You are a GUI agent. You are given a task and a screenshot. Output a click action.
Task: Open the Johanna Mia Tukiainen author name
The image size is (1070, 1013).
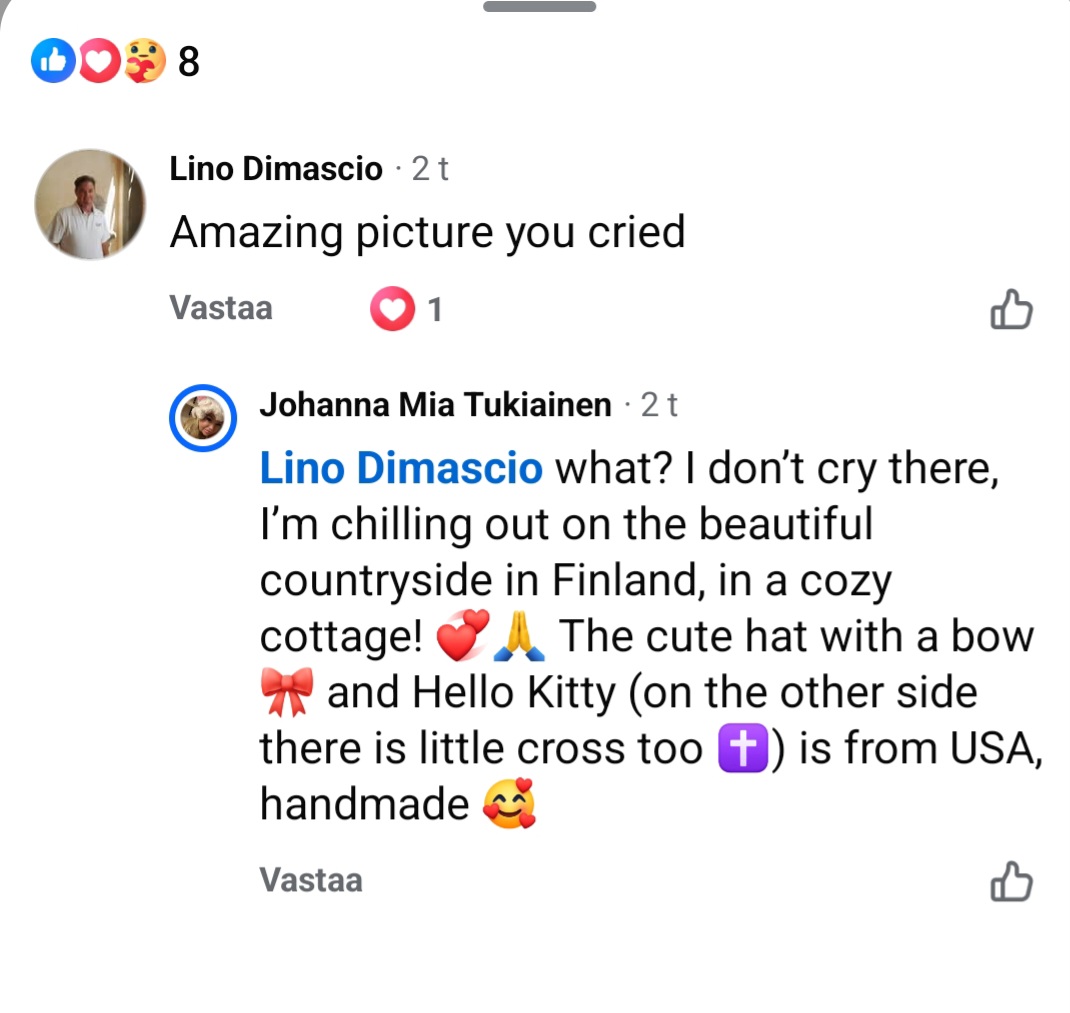435,405
